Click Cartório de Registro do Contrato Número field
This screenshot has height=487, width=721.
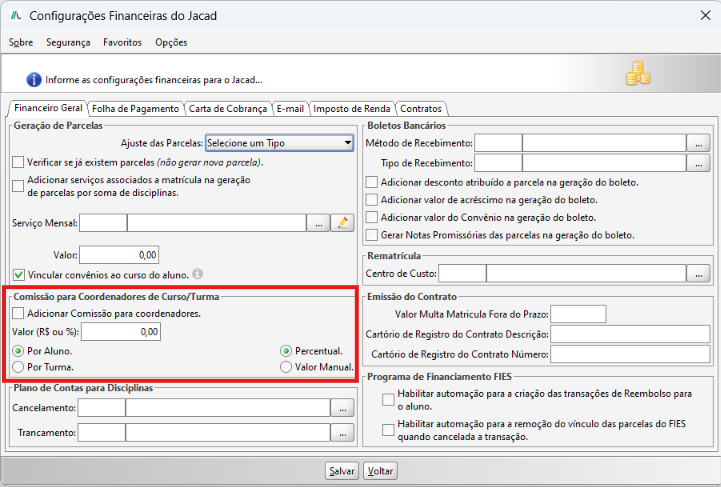pyautogui.click(x=630, y=355)
